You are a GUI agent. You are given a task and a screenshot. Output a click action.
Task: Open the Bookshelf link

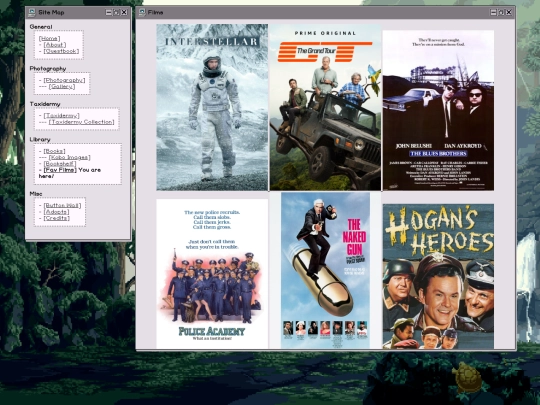[x=60, y=164]
